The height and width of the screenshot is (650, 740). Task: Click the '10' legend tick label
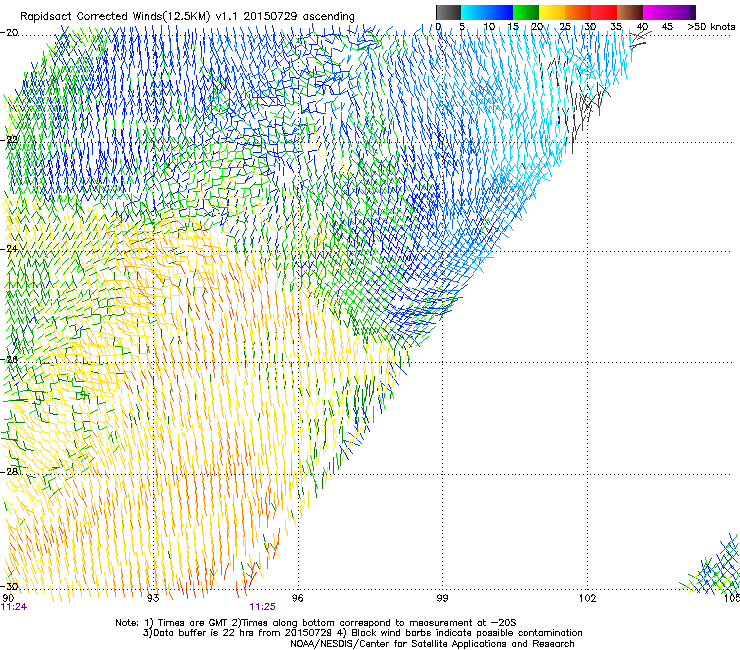pos(489,27)
